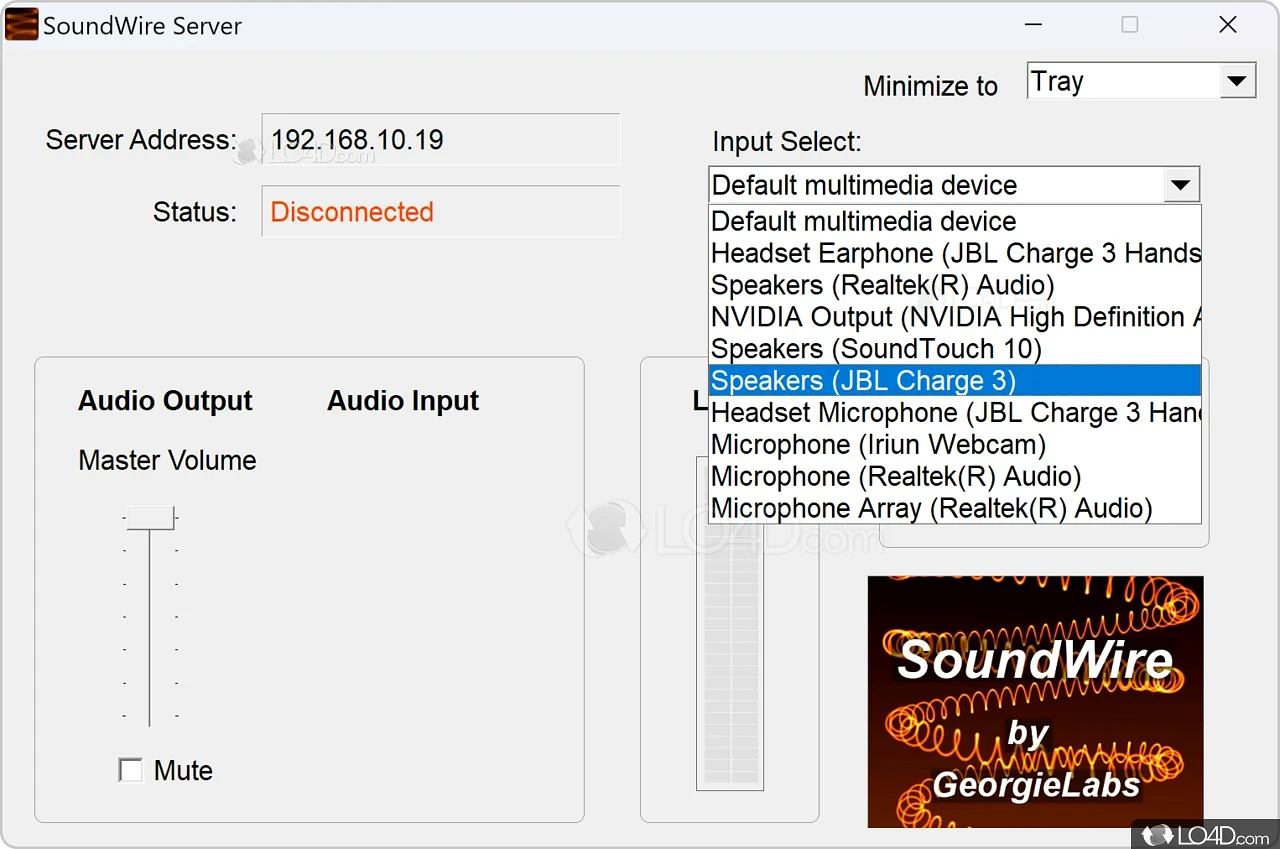Select Microphone (Realtek(R) Audio) option

point(954,477)
